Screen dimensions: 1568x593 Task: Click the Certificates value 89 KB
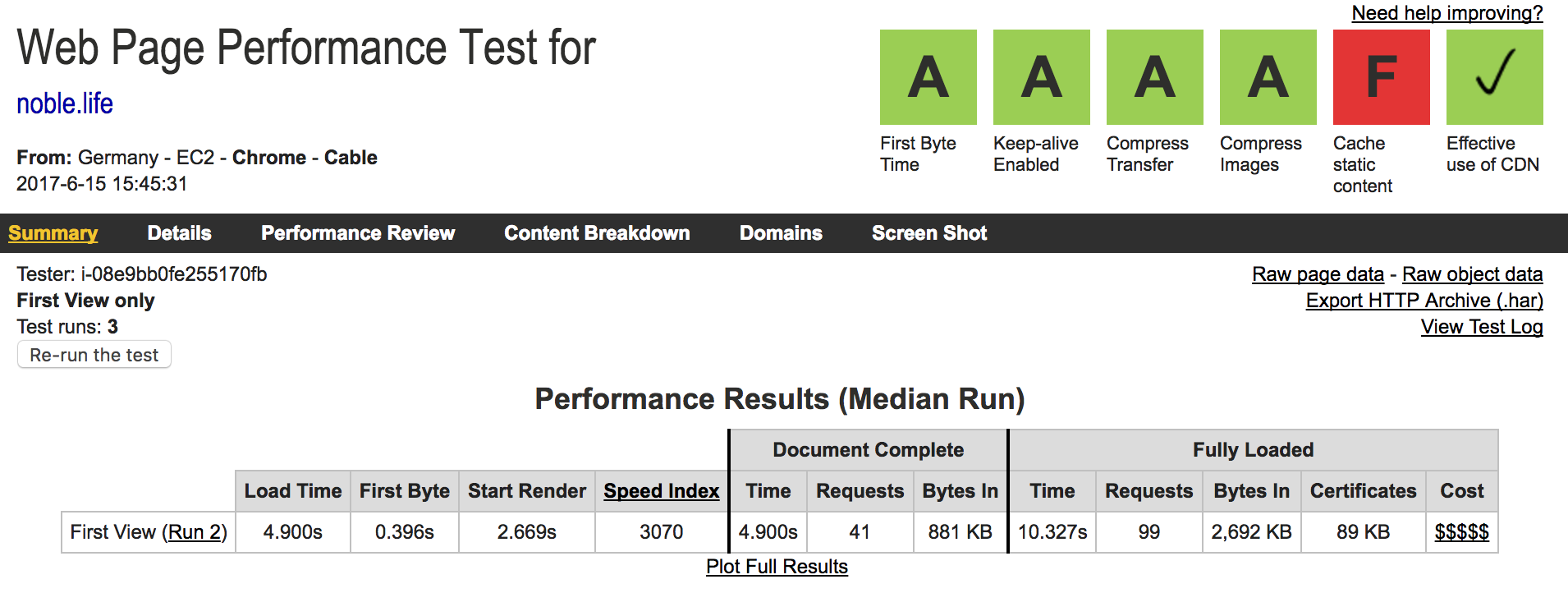1364,532
